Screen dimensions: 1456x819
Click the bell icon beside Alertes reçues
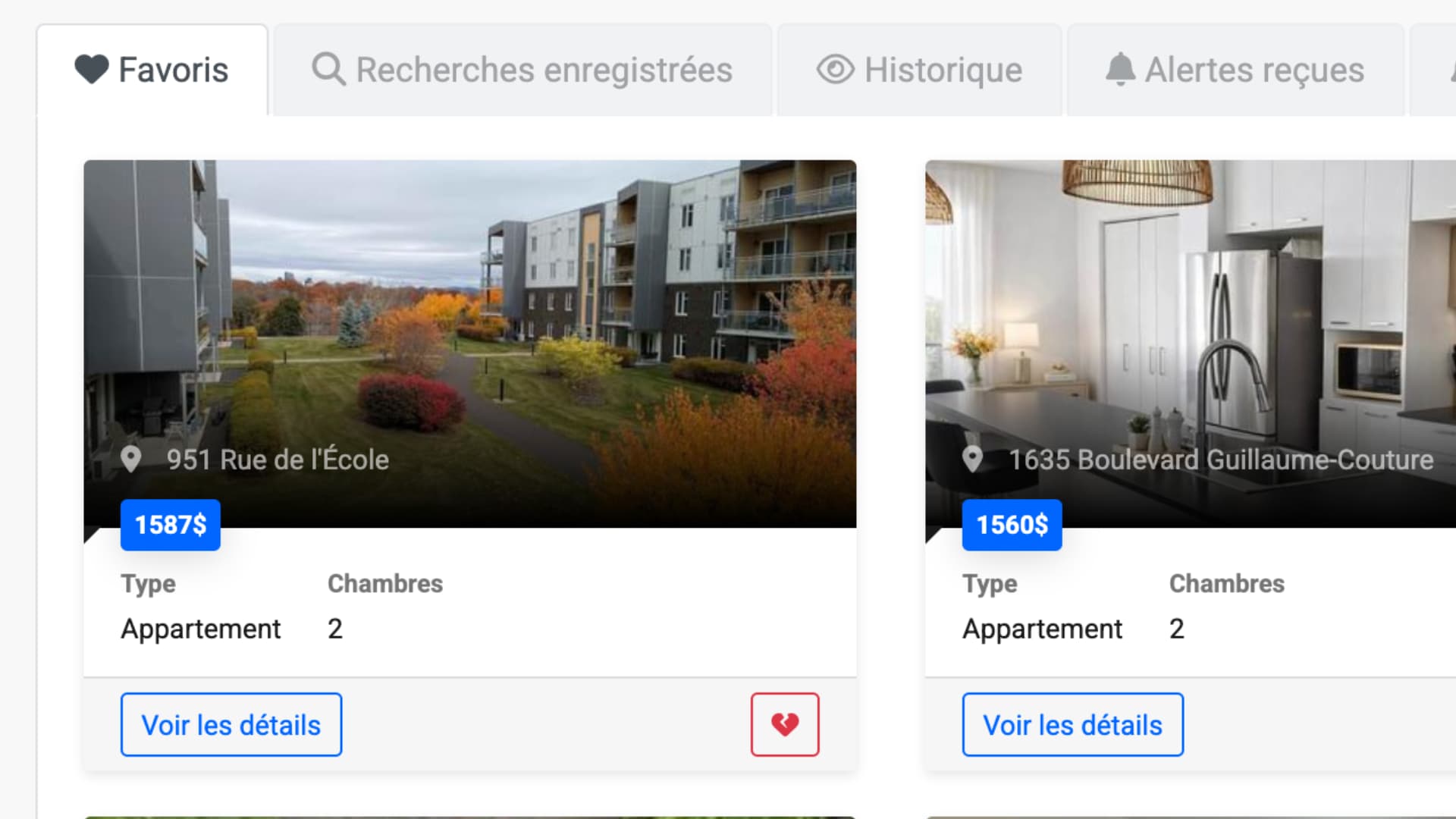1120,70
